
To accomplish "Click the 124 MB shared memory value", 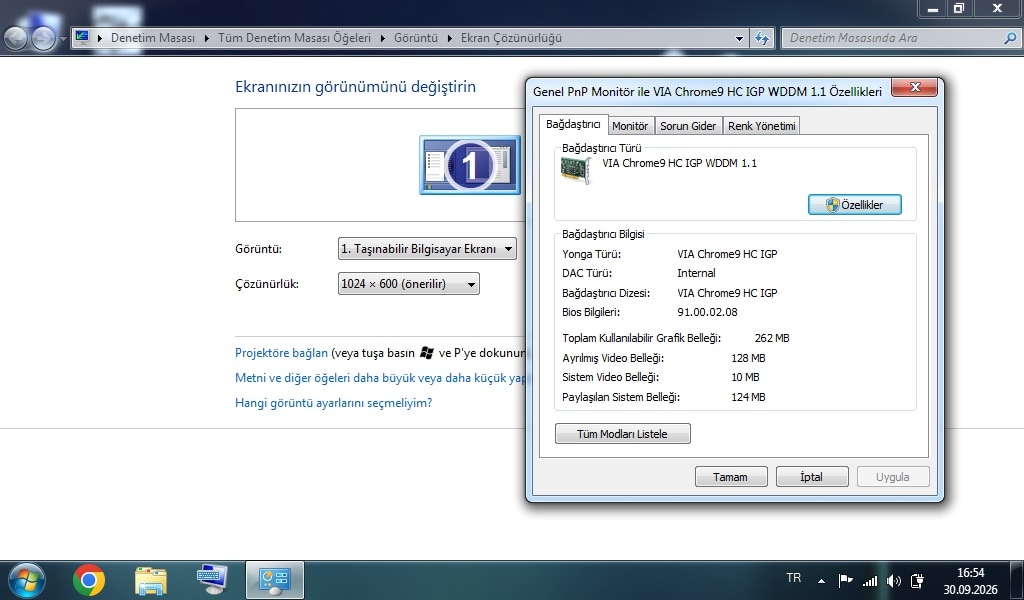I will click(748, 397).
